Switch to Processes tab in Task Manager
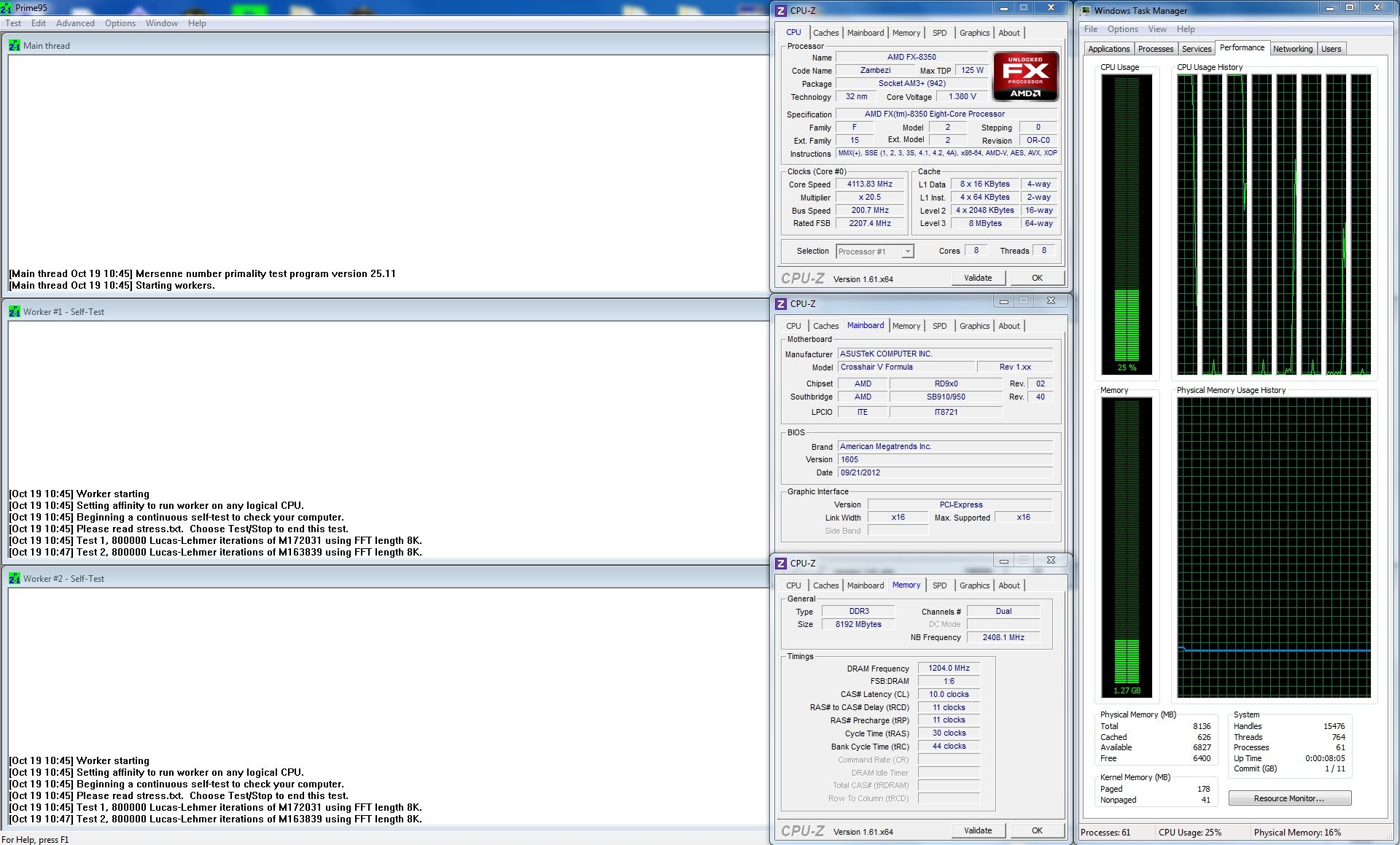The width and height of the screenshot is (1400, 845). (1155, 49)
